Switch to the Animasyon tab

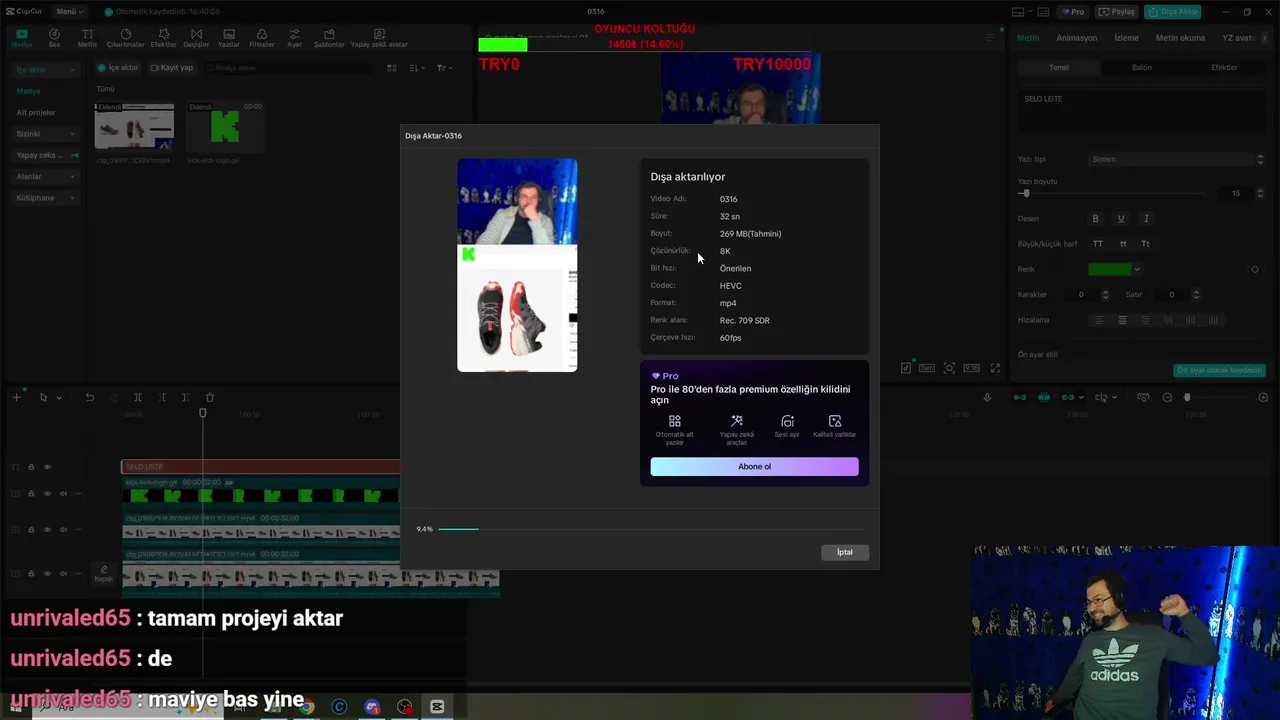[1077, 38]
